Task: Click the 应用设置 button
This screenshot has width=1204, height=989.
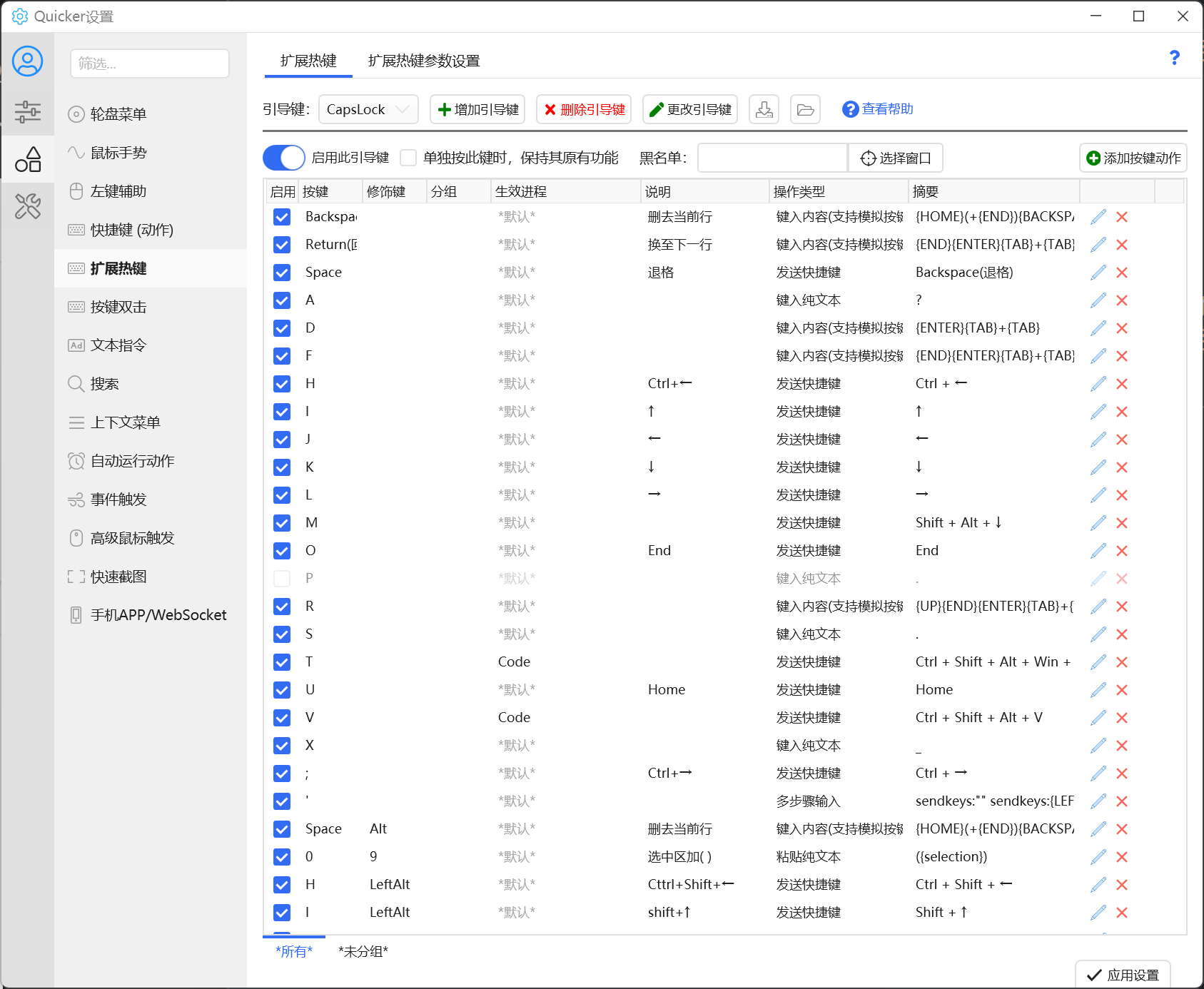Action: [1123, 975]
